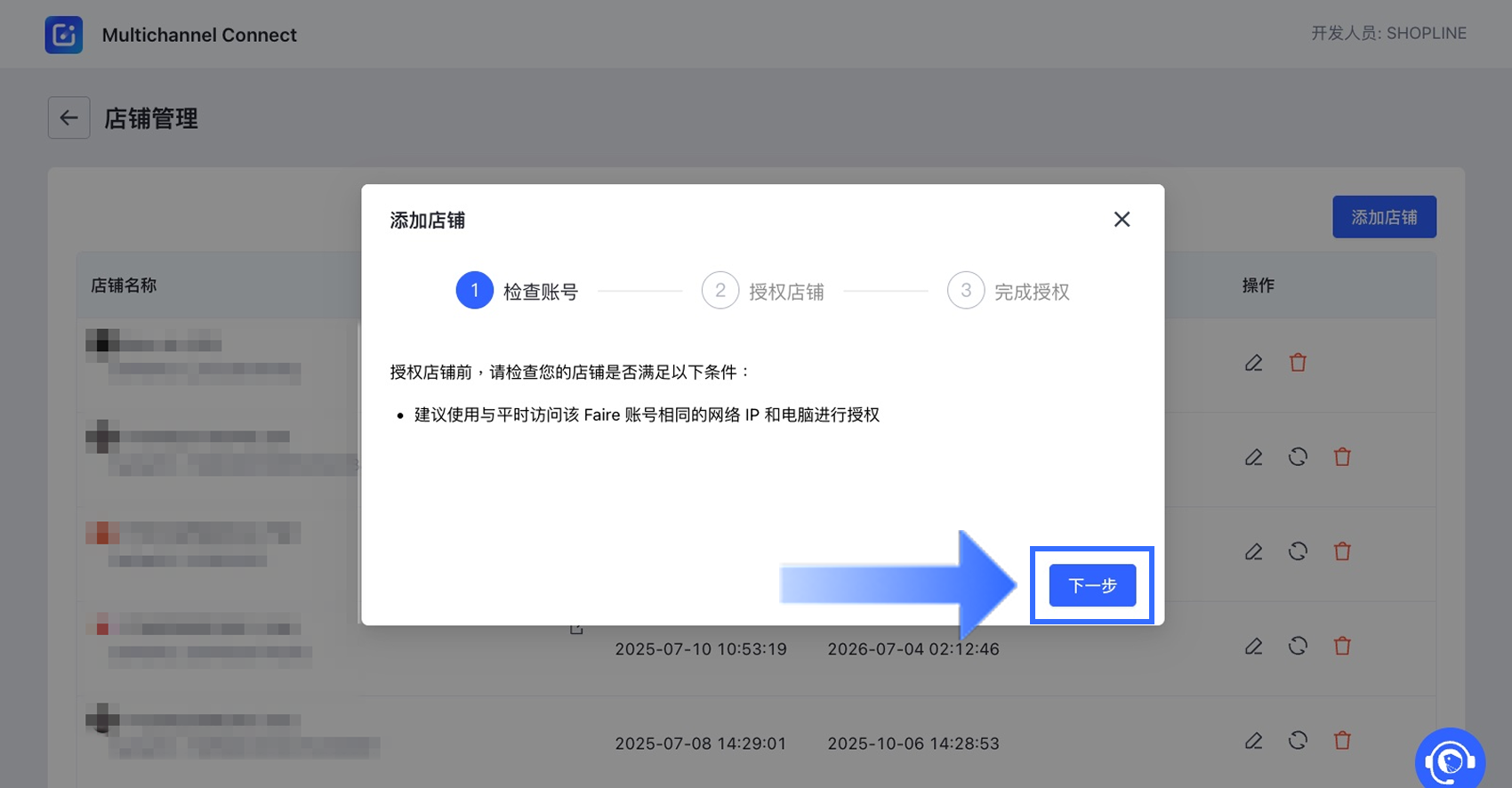Click the trash icon in the second store row

coord(1342,457)
